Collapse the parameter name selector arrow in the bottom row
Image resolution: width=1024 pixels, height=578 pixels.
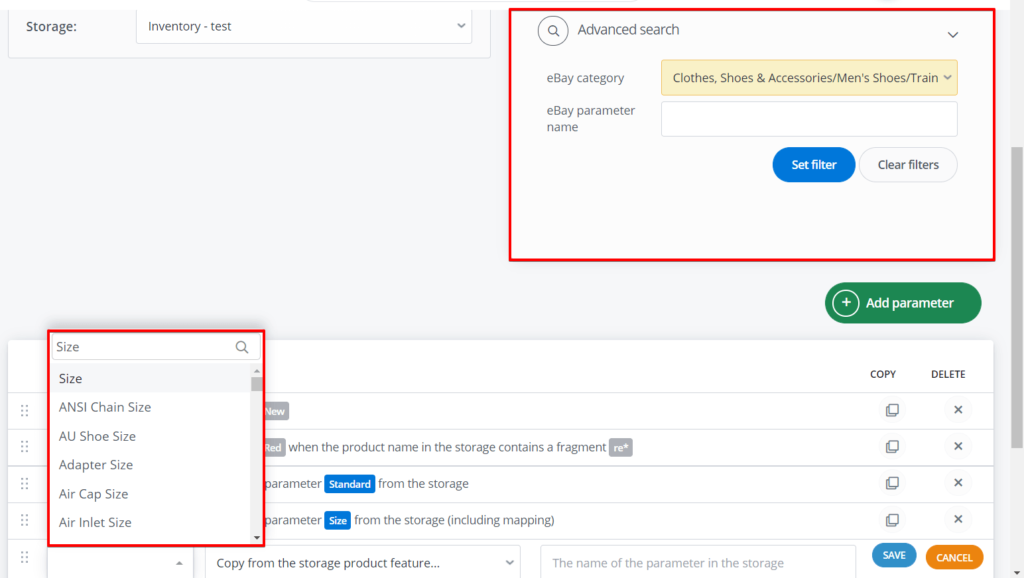pos(179,563)
